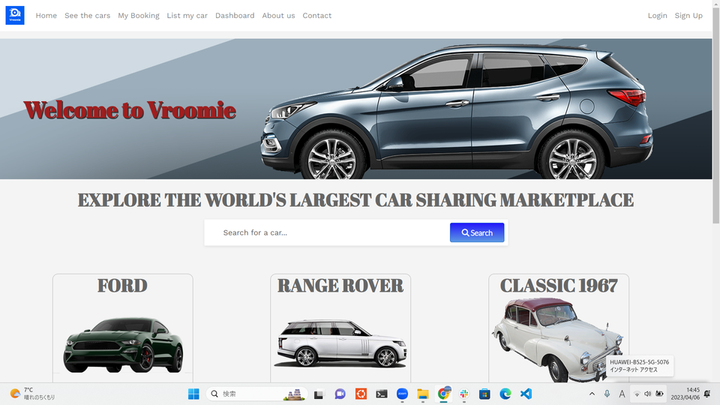Click the Sign Up link
Screen dimensions: 720x405
point(688,16)
